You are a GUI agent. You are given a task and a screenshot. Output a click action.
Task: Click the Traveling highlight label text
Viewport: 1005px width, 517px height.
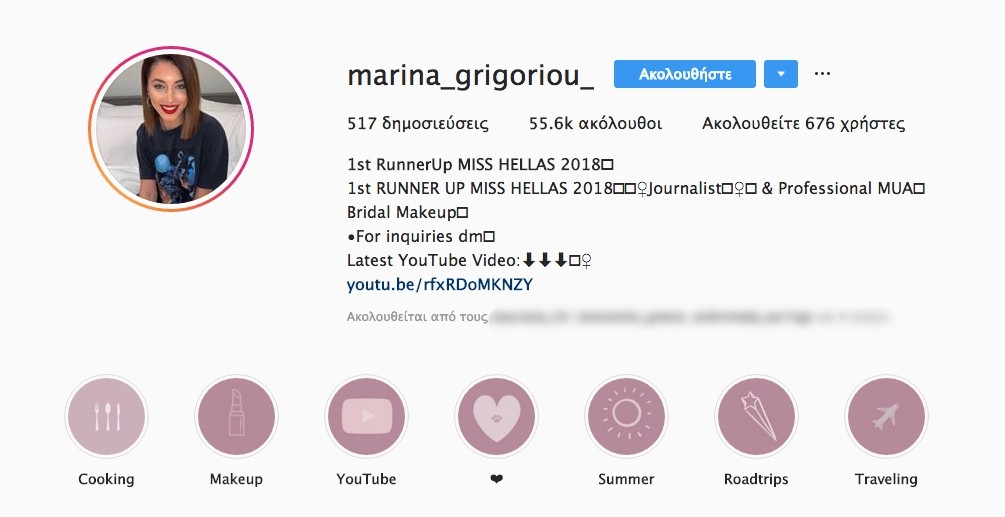[886, 479]
